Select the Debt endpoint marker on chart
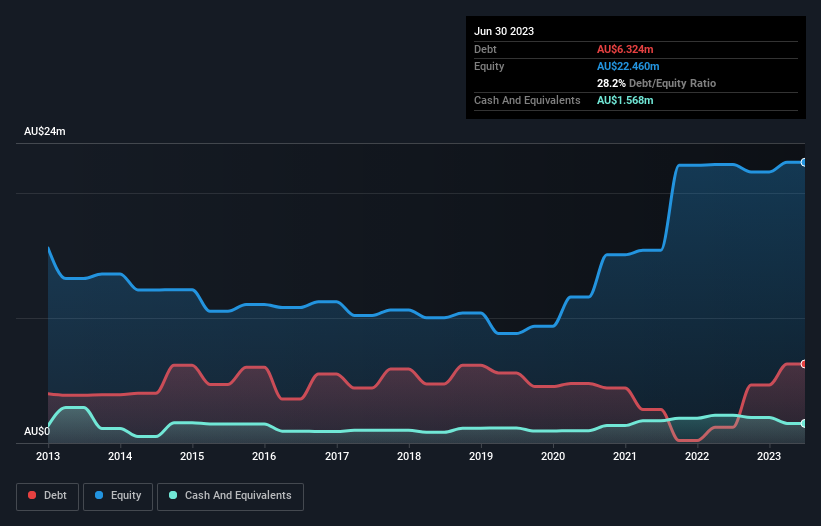 coord(804,364)
